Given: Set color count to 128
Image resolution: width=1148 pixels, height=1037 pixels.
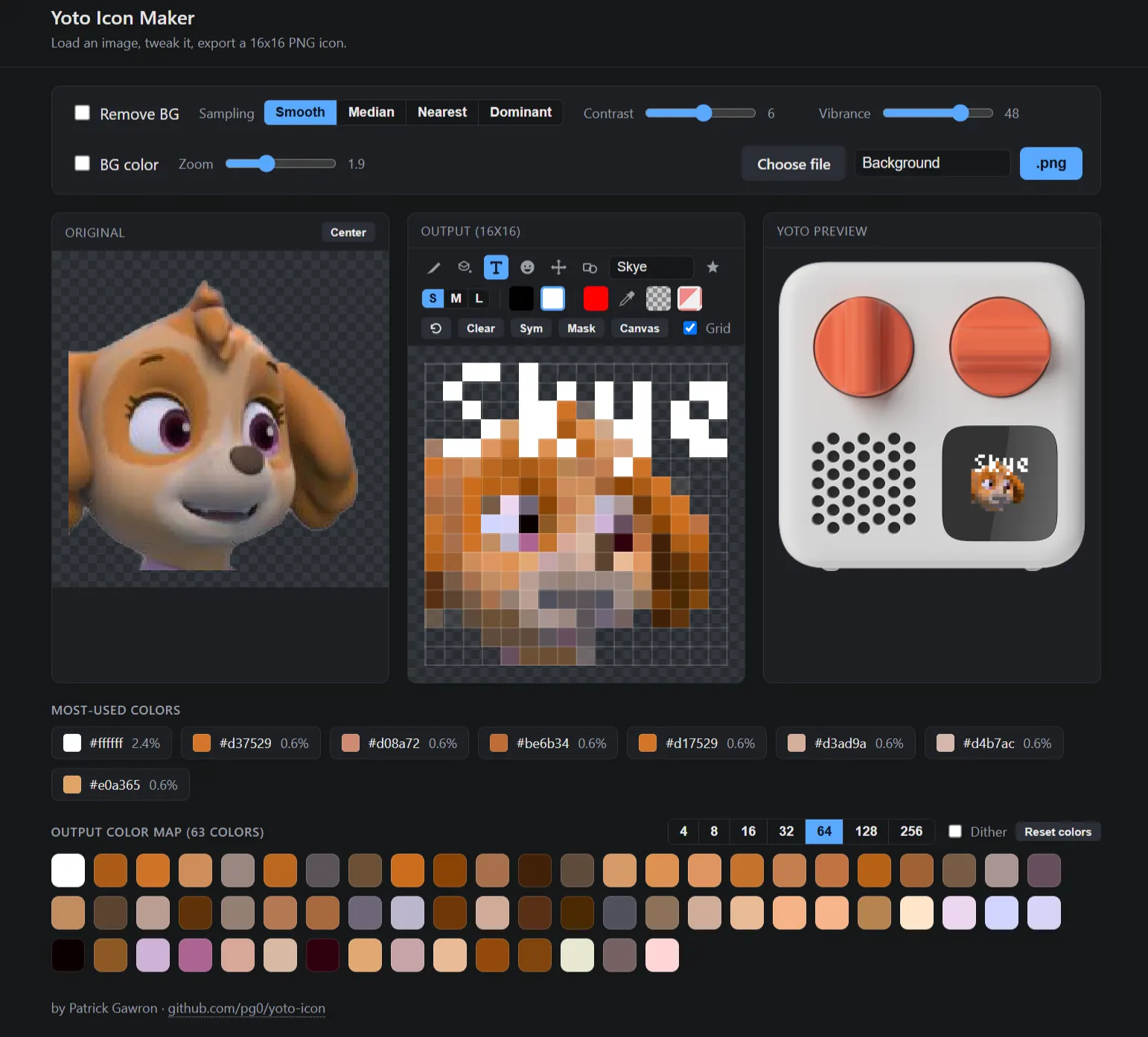Looking at the screenshot, I should (x=866, y=832).
